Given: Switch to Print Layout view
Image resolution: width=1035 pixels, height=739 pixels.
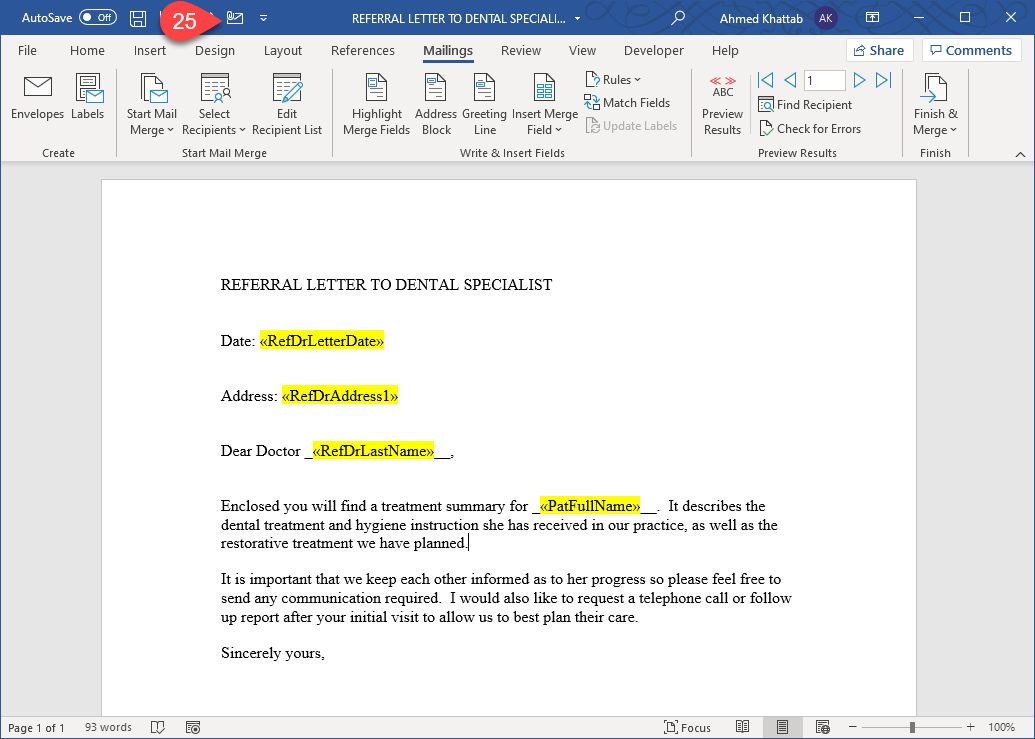Looking at the screenshot, I should [x=782, y=727].
